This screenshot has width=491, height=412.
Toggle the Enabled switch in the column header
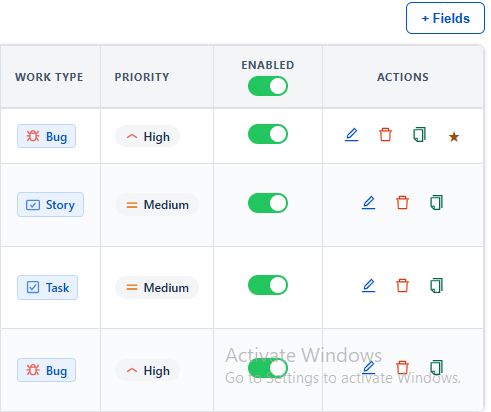coord(268,86)
